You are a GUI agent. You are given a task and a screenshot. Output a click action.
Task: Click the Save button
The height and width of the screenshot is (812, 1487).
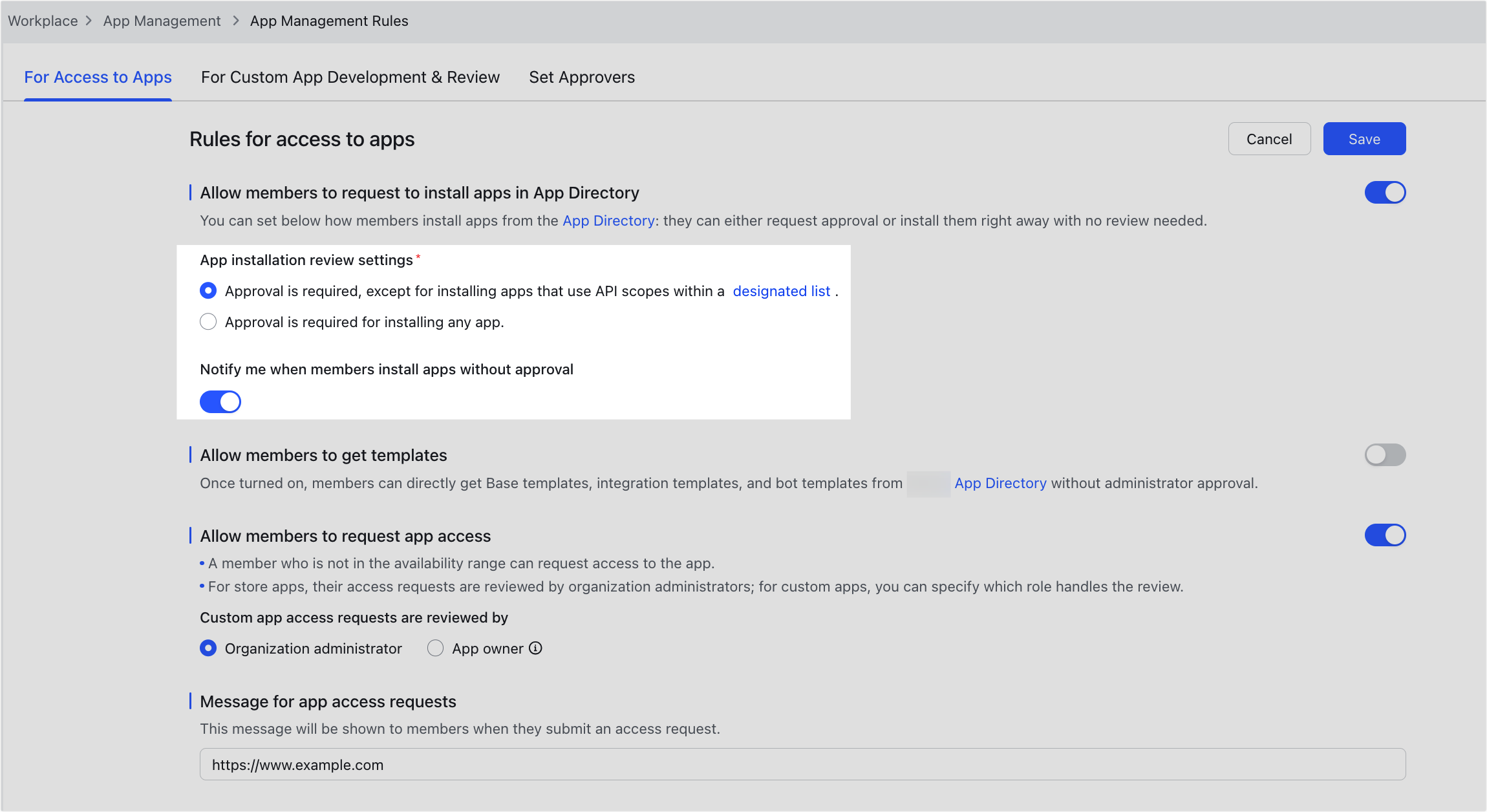click(x=1364, y=139)
